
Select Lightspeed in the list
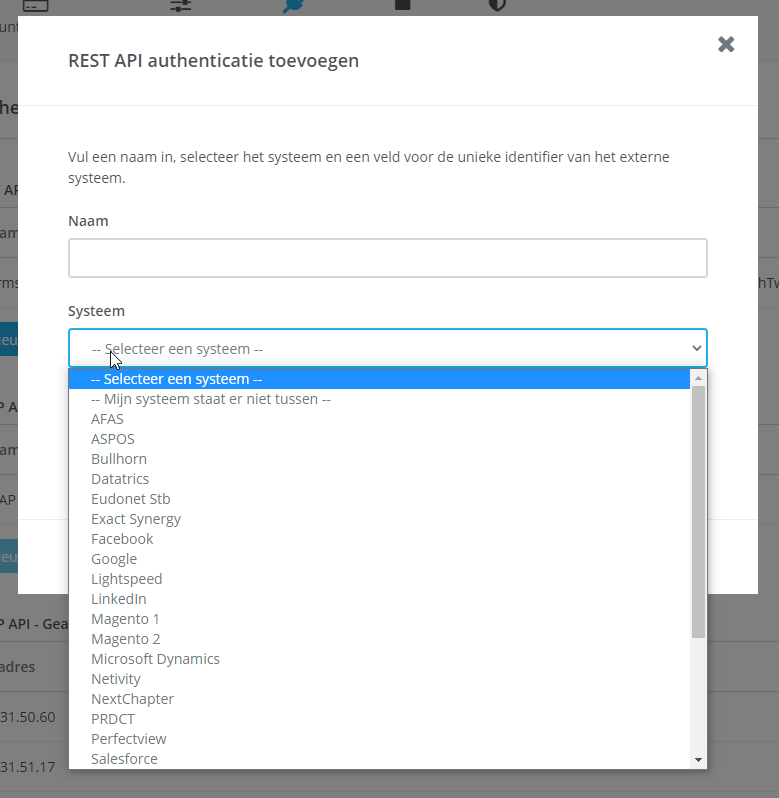tap(126, 579)
